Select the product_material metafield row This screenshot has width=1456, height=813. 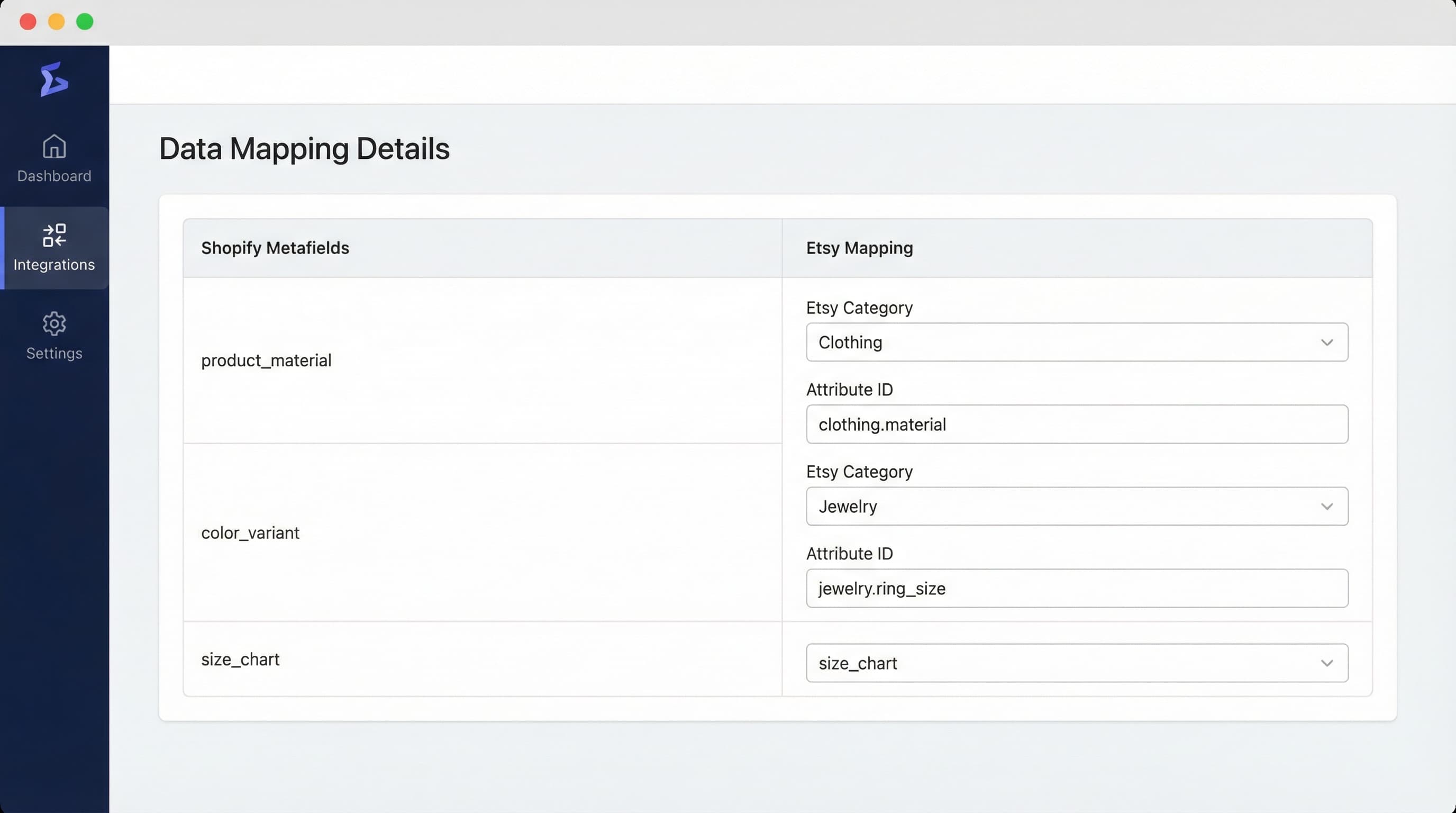(x=266, y=360)
